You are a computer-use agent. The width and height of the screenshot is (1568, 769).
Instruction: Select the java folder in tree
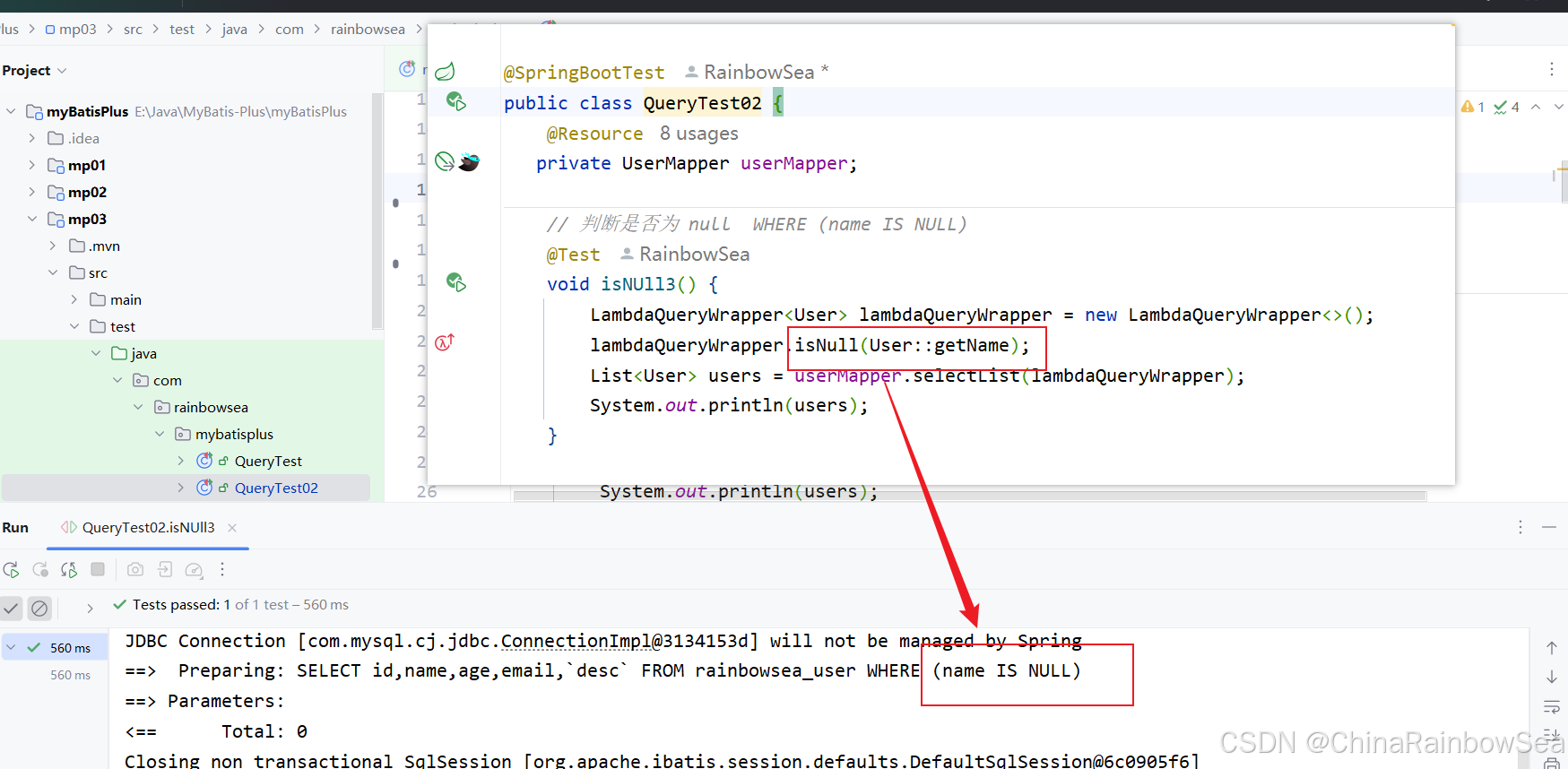point(143,353)
